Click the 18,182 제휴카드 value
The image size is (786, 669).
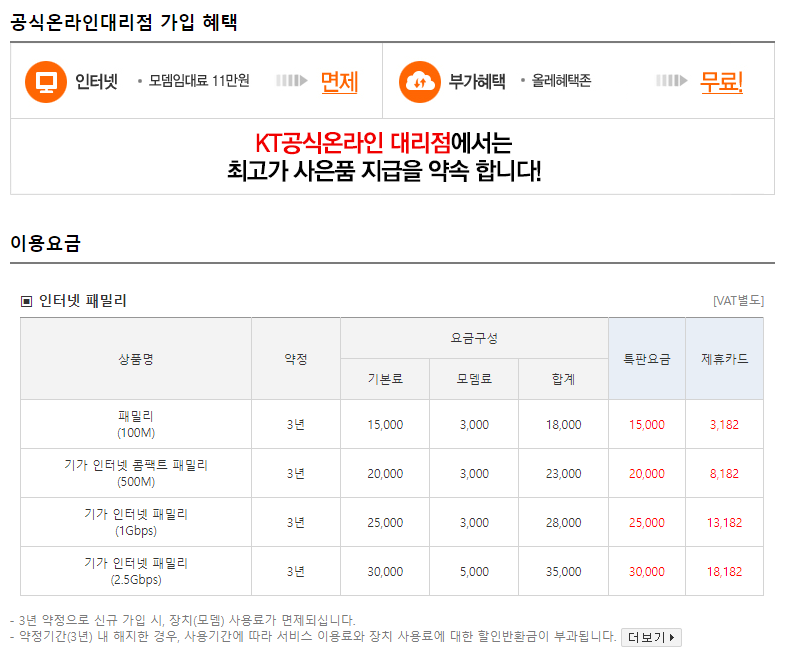tap(724, 572)
